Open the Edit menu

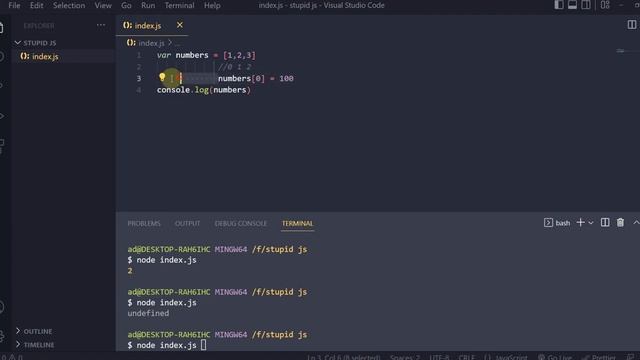36,5
